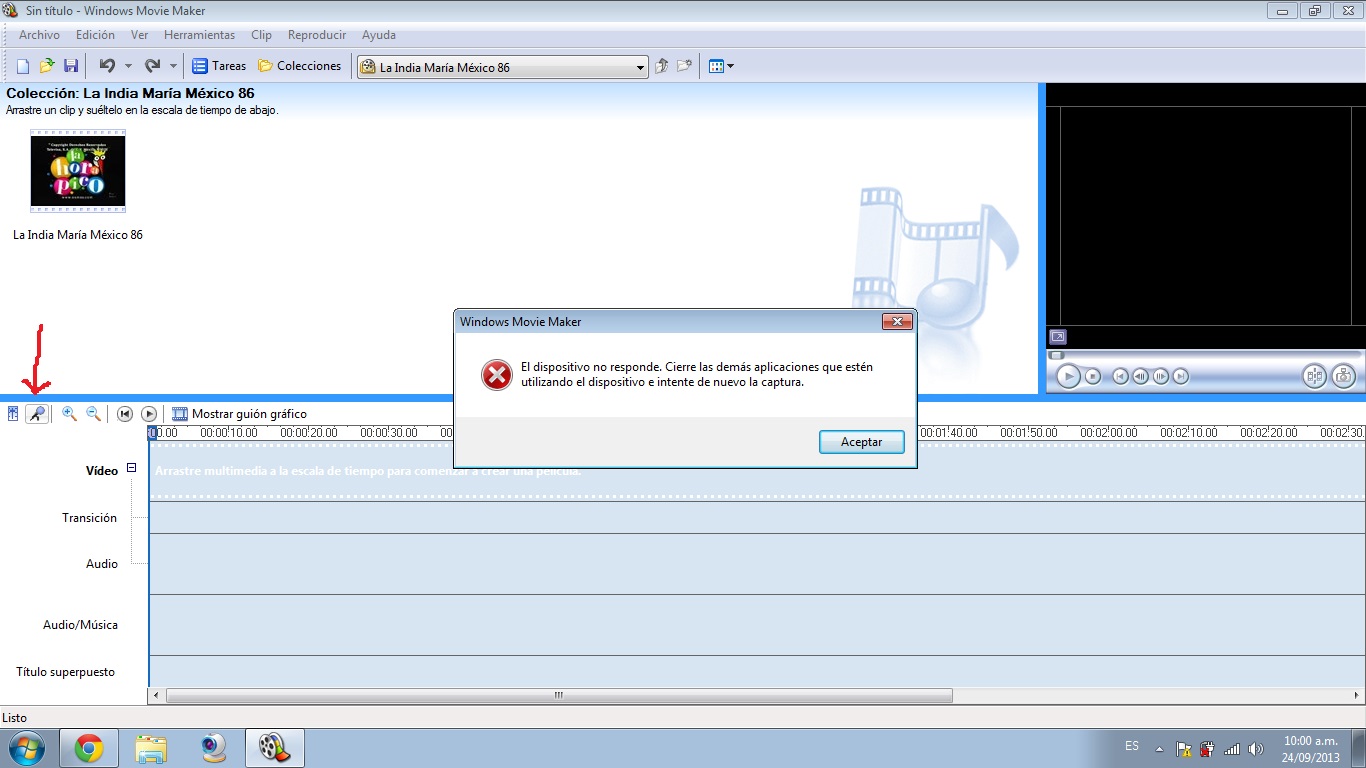This screenshot has width=1366, height=768.
Task: Click the preview back button
Action: pos(1121,376)
